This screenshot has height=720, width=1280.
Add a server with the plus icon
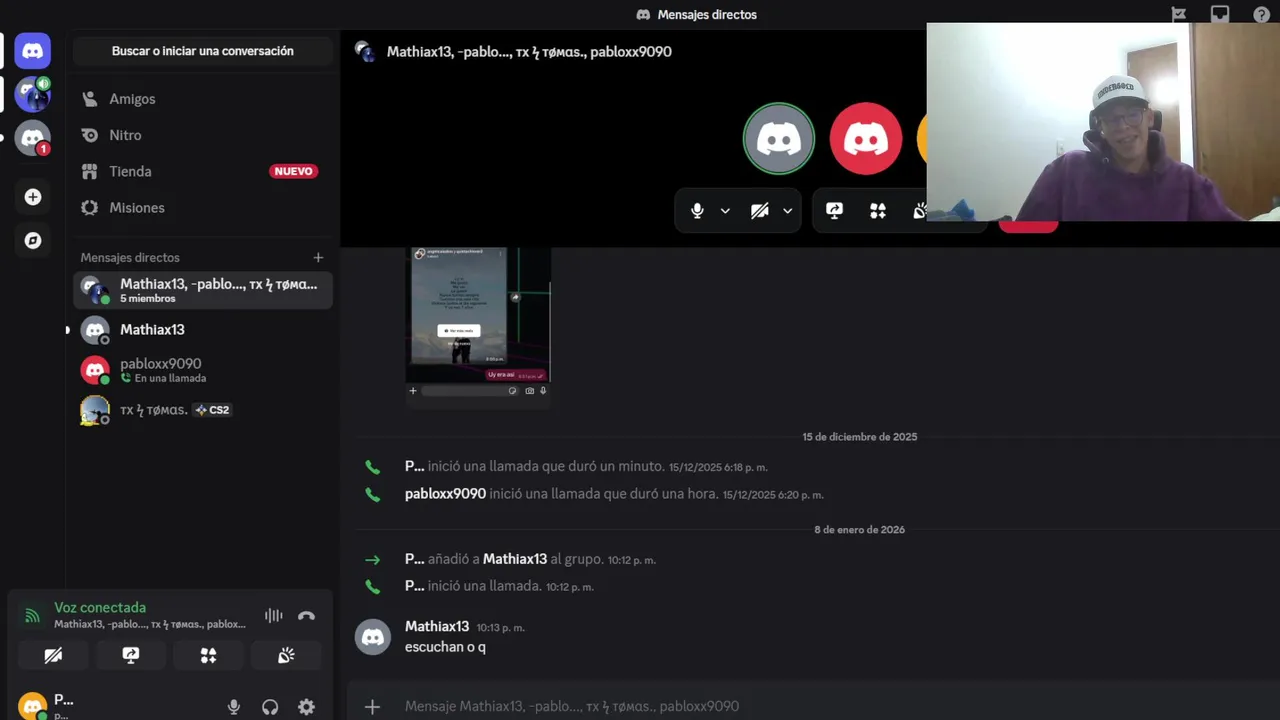pyautogui.click(x=32, y=197)
